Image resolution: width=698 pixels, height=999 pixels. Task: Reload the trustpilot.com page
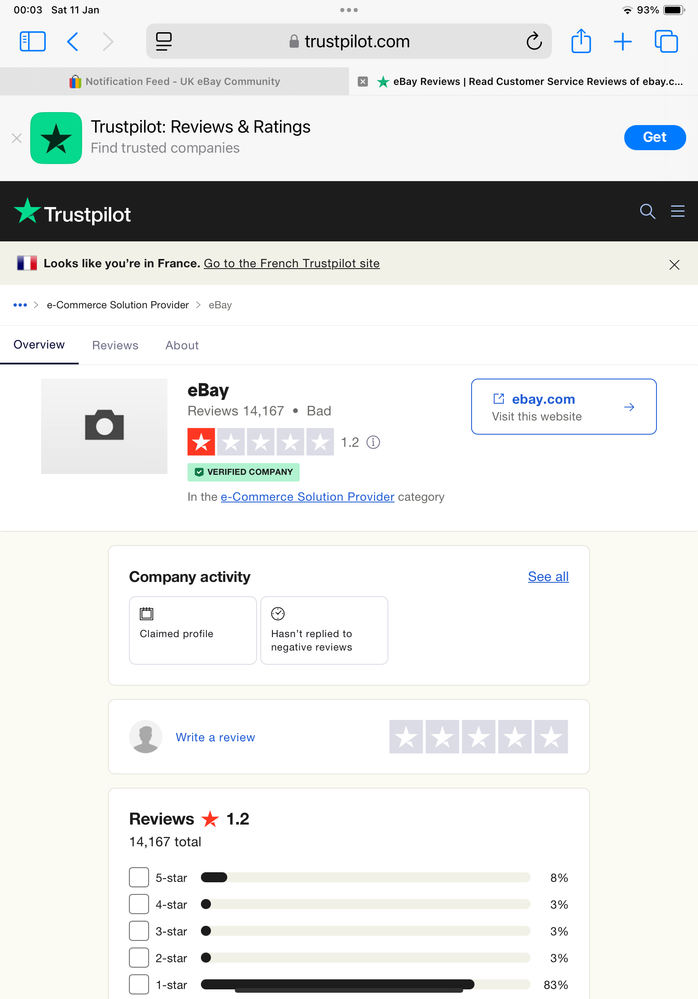click(534, 41)
